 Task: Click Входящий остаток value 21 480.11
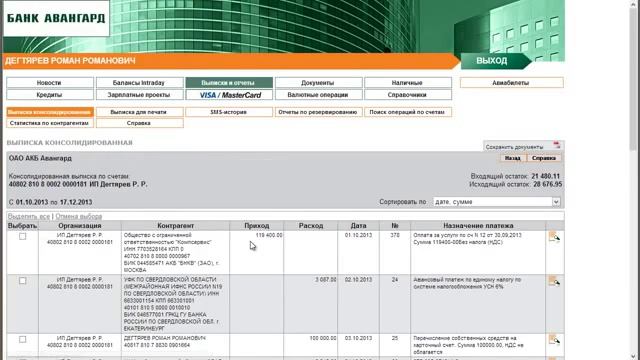coord(546,176)
